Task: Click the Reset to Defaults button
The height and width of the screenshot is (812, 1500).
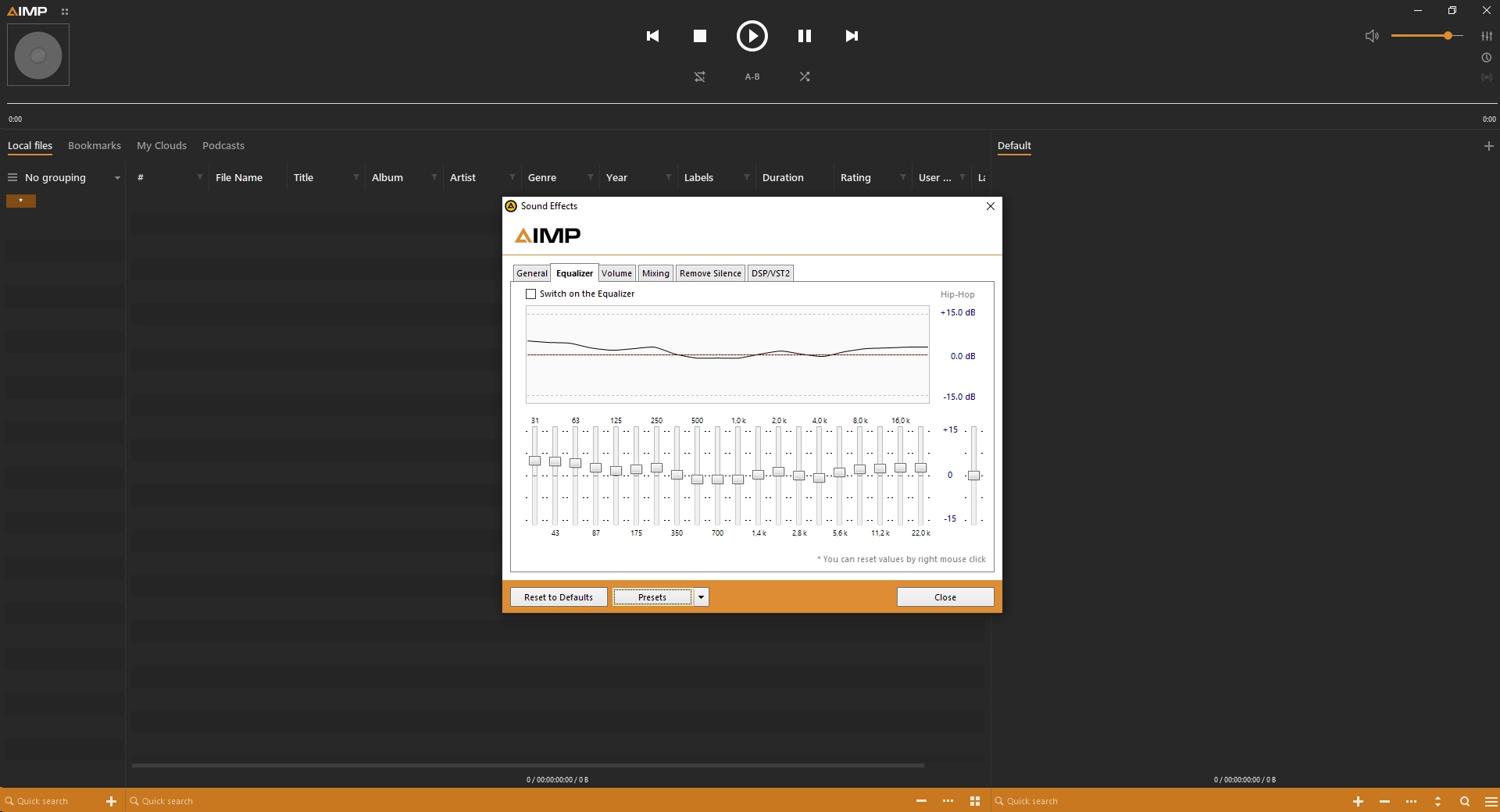Action: pos(558,597)
